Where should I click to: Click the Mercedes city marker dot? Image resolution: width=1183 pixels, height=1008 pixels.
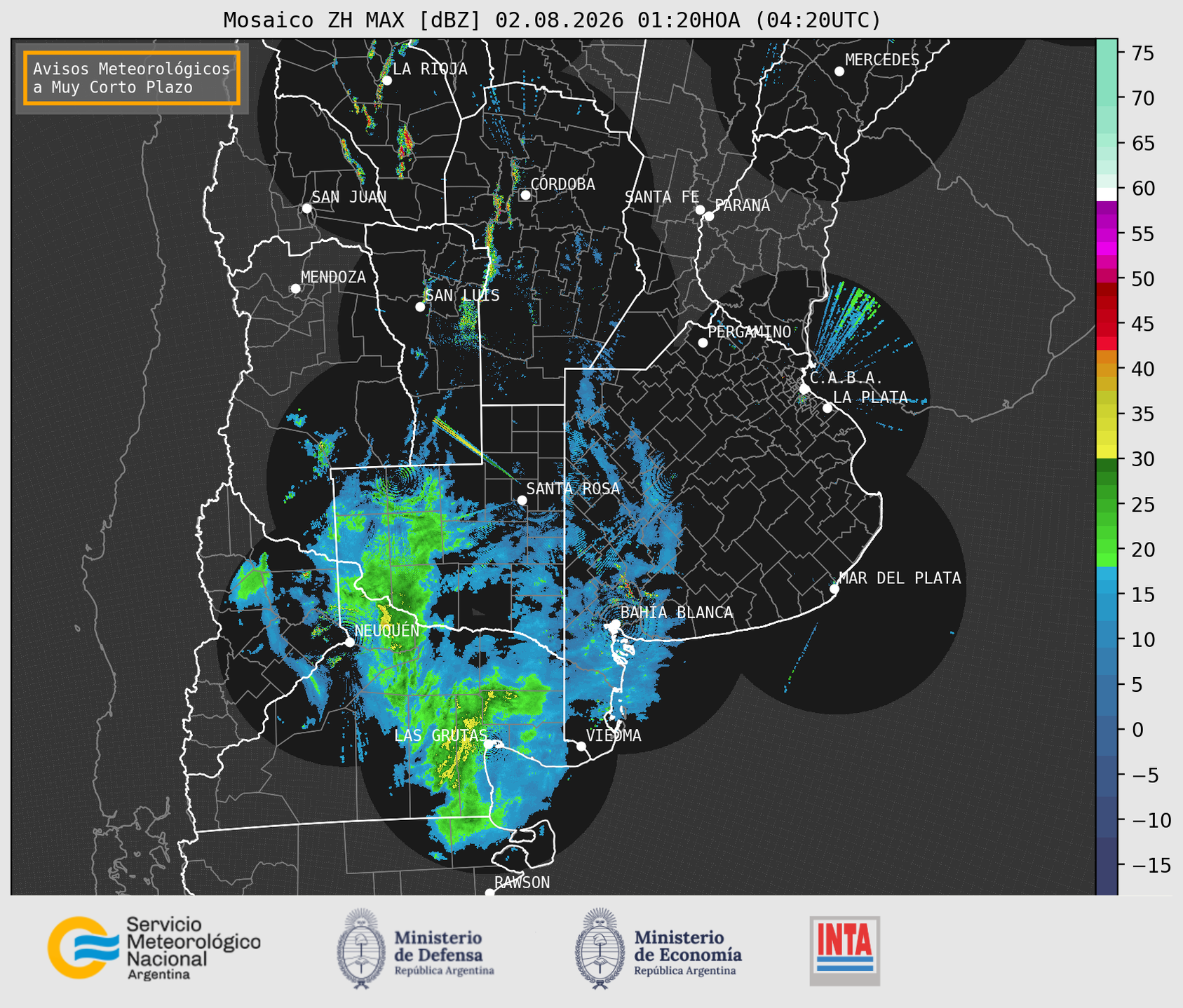[839, 71]
